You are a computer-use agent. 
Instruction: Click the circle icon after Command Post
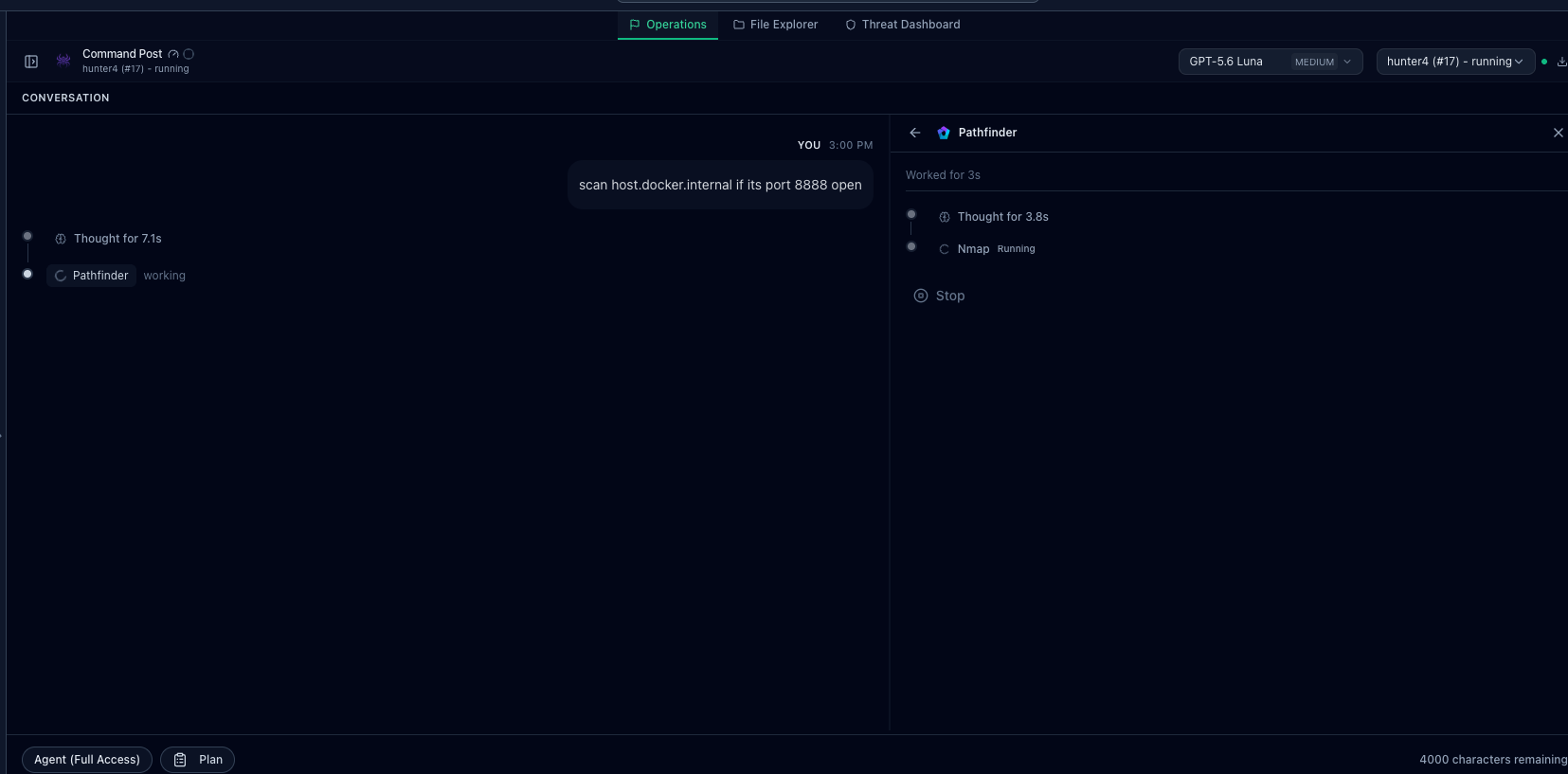[x=189, y=54]
